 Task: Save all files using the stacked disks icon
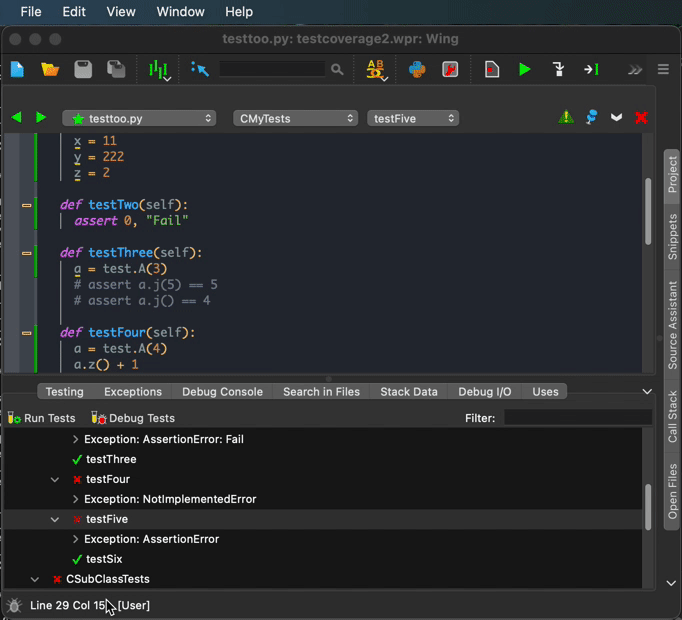[x=116, y=69]
